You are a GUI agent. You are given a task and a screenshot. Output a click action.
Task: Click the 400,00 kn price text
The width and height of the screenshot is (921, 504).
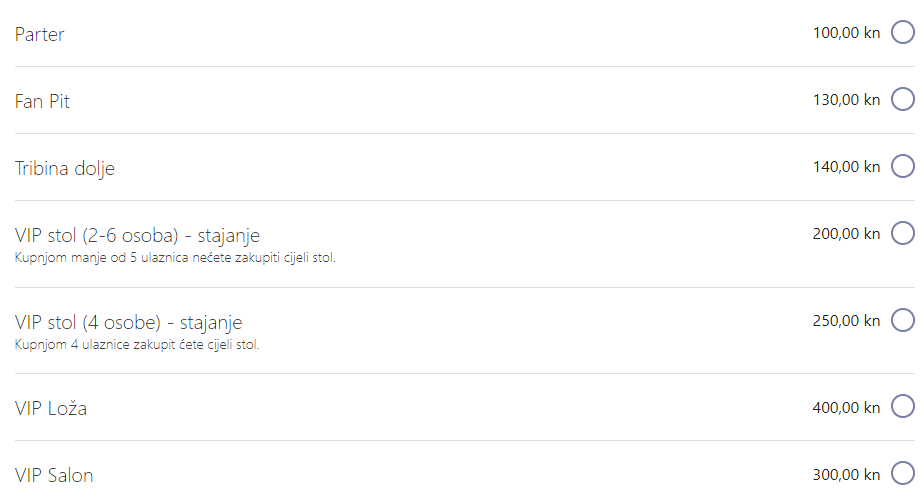pos(846,407)
